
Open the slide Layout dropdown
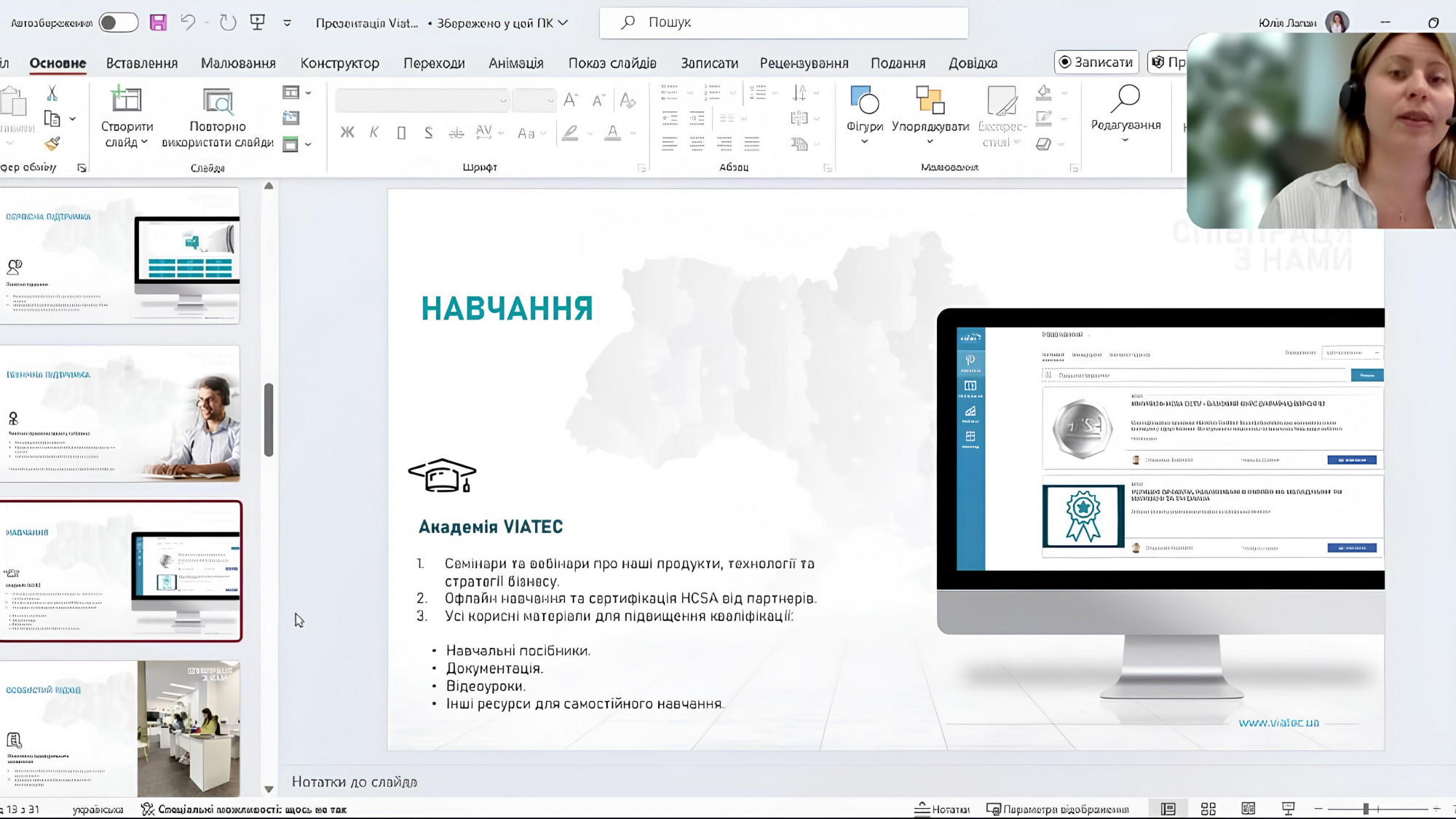click(297, 92)
